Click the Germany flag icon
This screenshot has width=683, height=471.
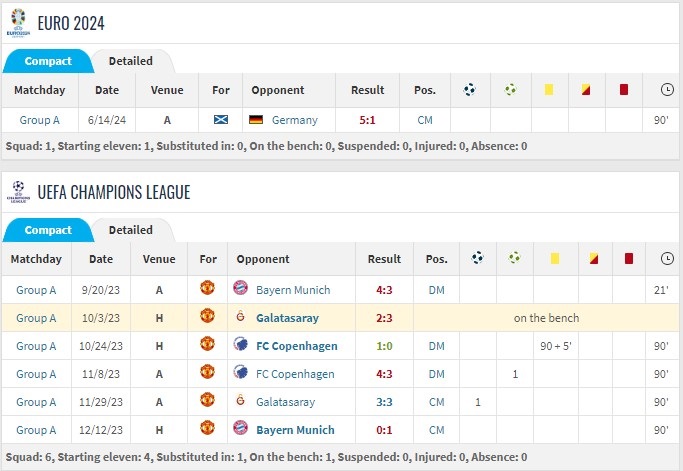pyautogui.click(x=256, y=119)
